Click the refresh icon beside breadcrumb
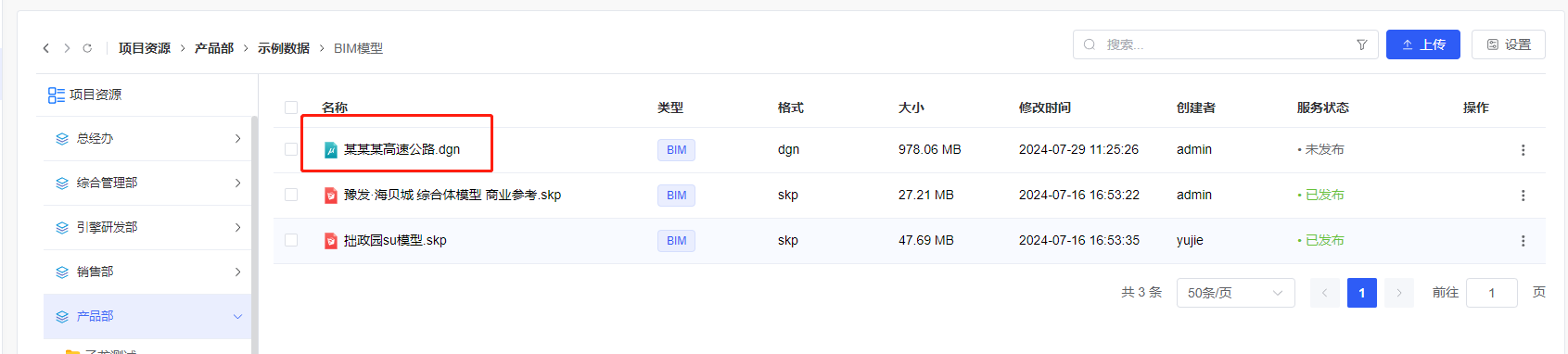 pyautogui.click(x=87, y=48)
